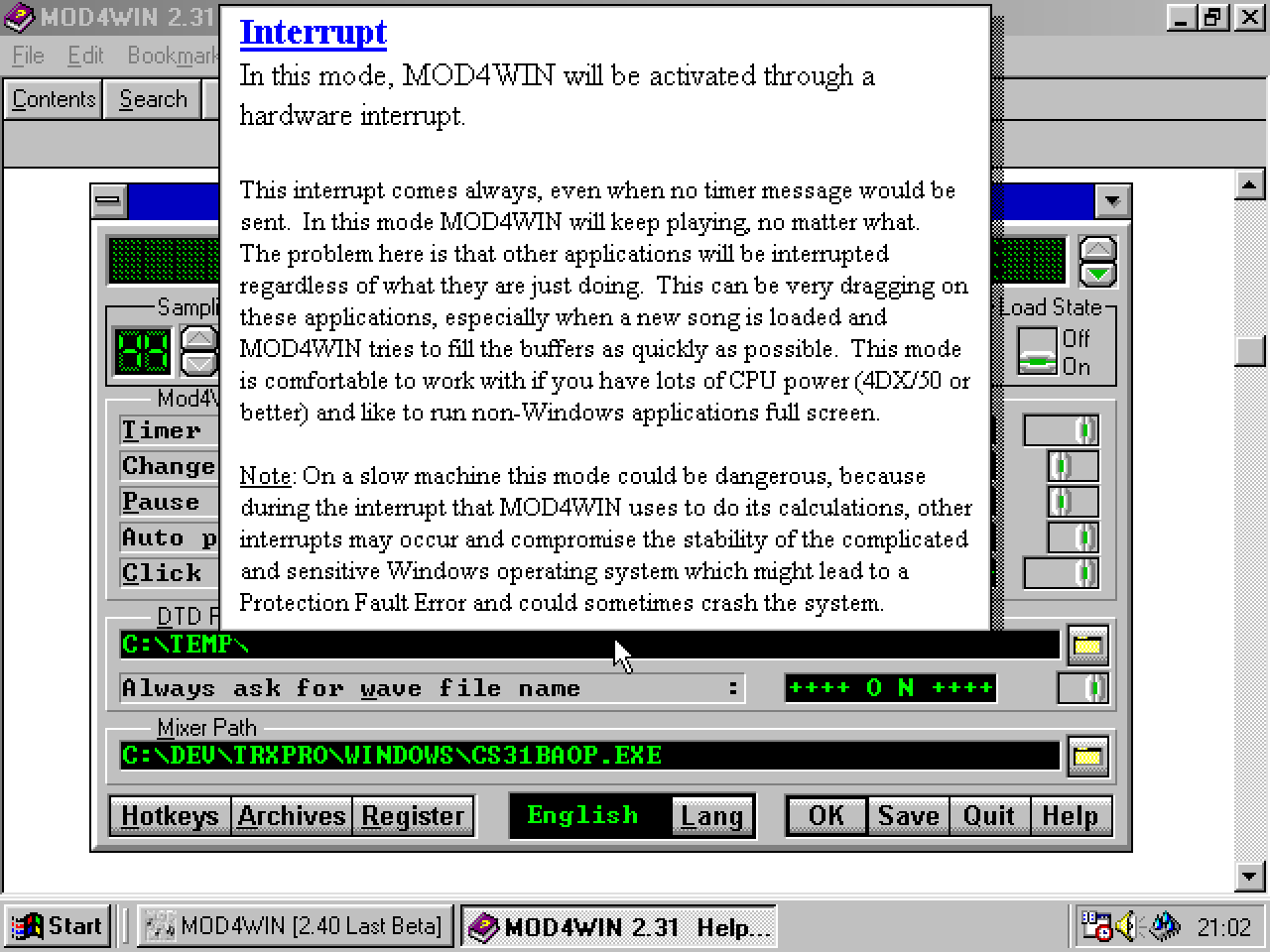Click the help window's scroll down arrow
Screen dimensions: 1270x952
click(x=1249, y=876)
